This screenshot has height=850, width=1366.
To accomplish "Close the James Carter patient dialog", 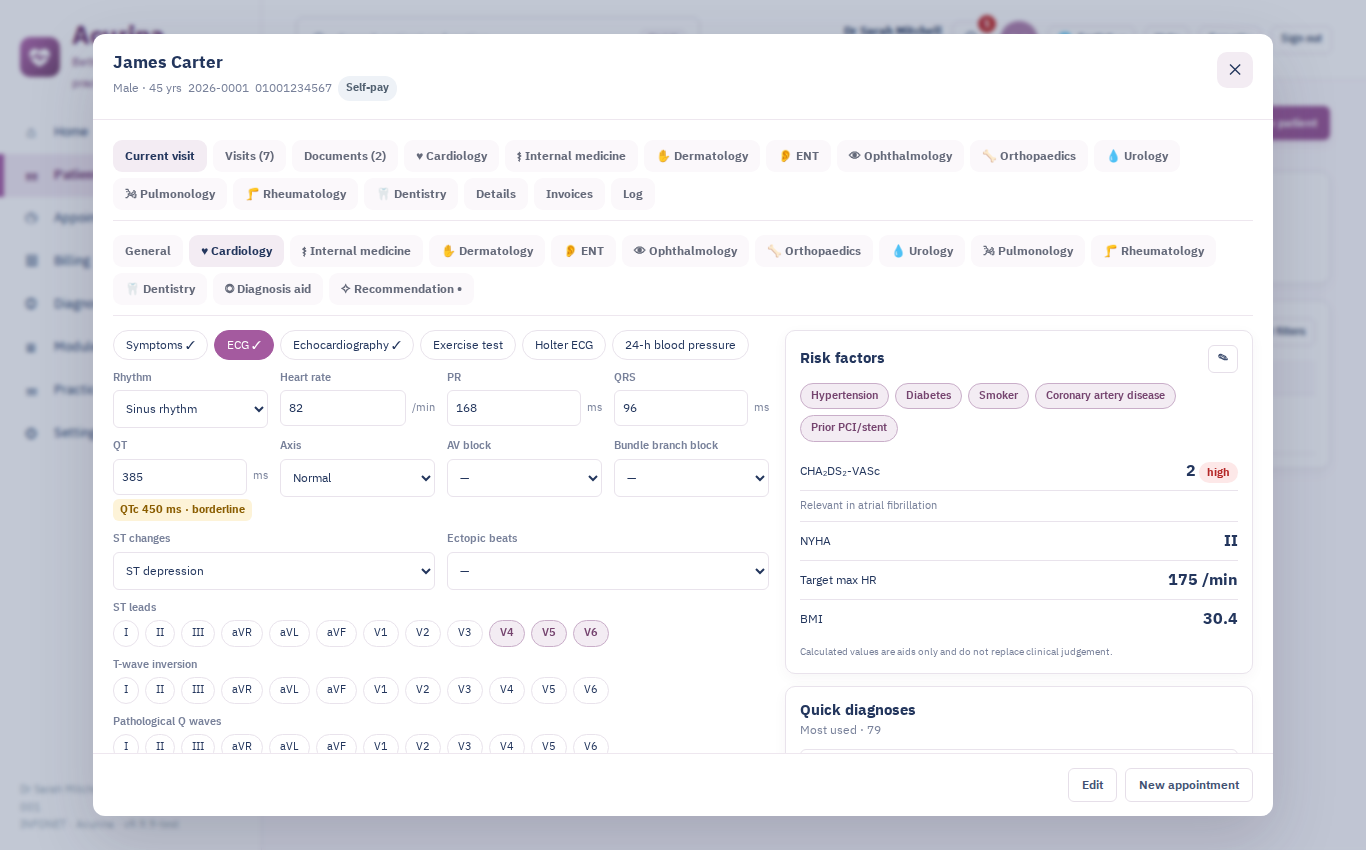I will [x=1234, y=70].
